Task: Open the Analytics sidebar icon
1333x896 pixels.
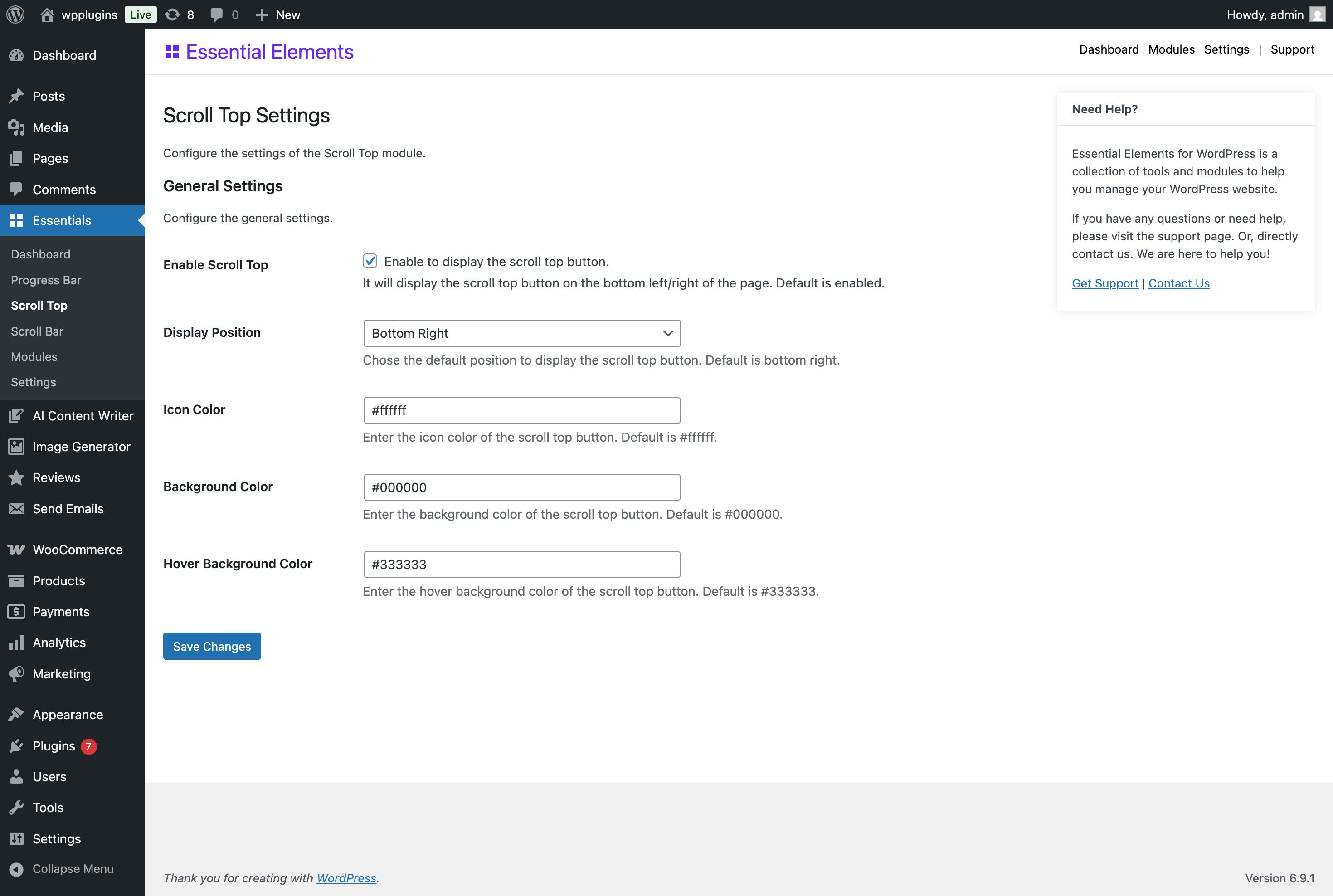Action: tap(17, 642)
